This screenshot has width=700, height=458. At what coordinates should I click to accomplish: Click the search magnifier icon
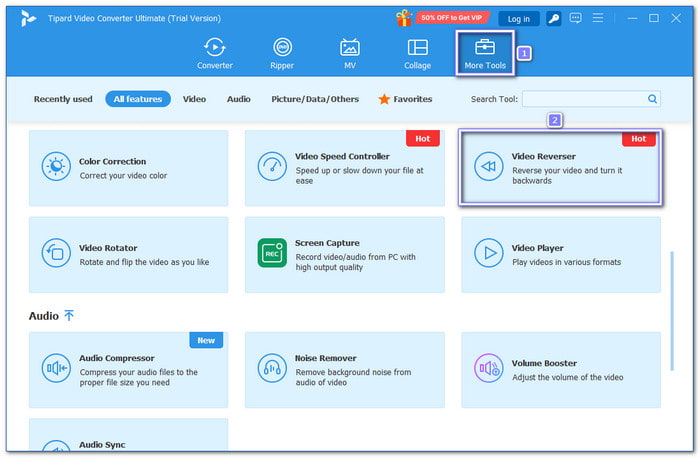point(652,99)
